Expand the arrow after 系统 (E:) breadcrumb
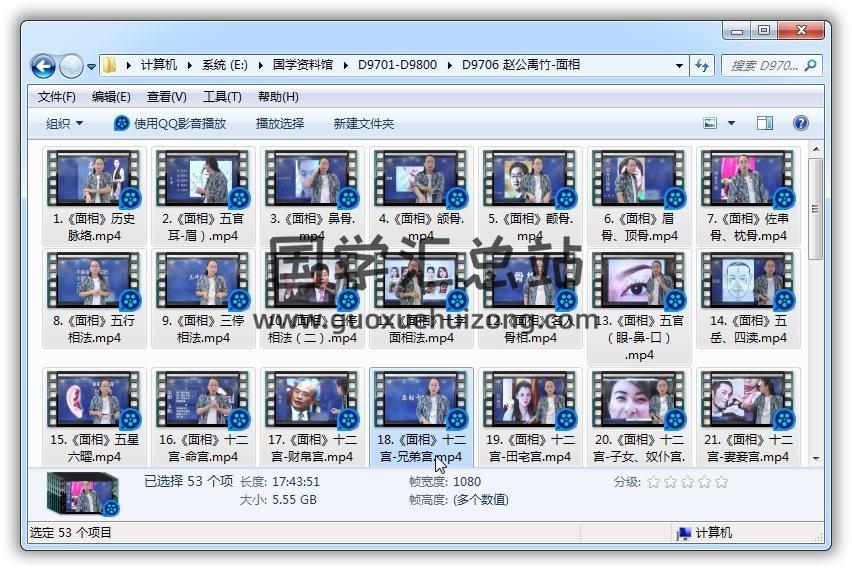The image size is (852, 571). point(260,66)
